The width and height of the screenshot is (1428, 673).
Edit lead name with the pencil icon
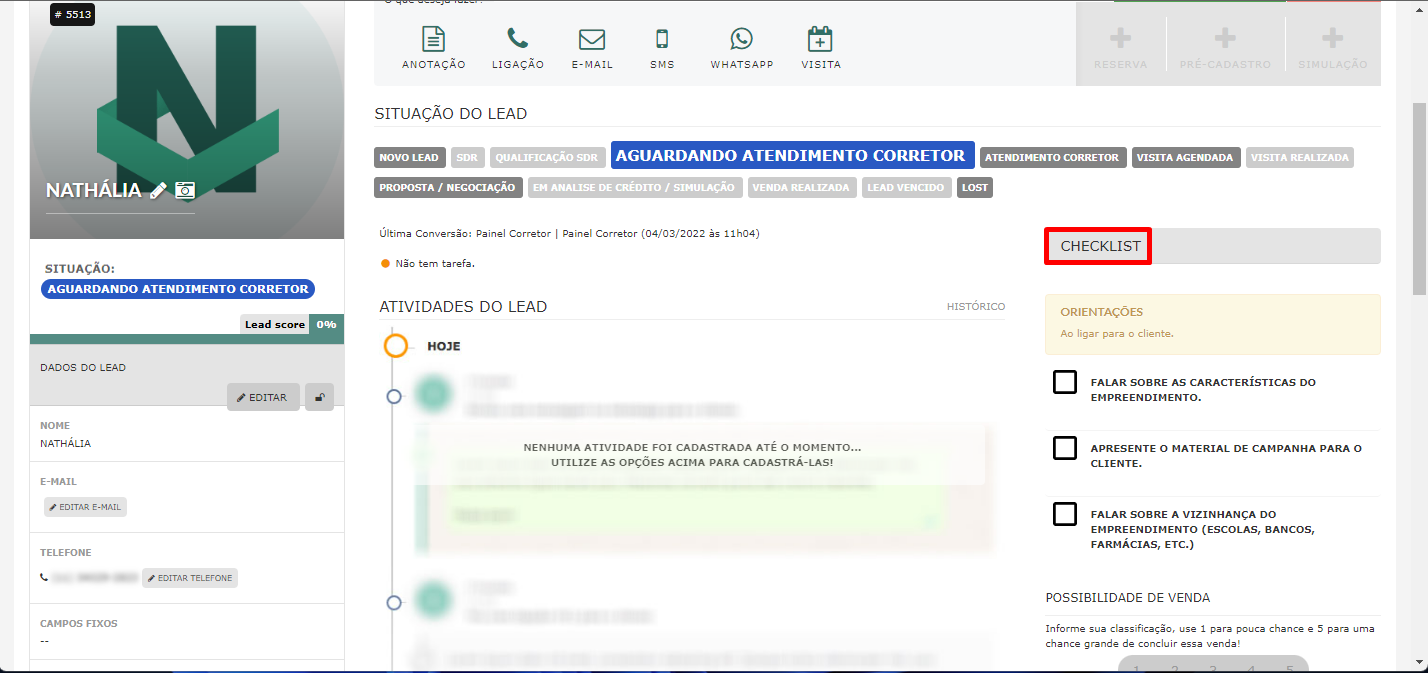coord(158,190)
